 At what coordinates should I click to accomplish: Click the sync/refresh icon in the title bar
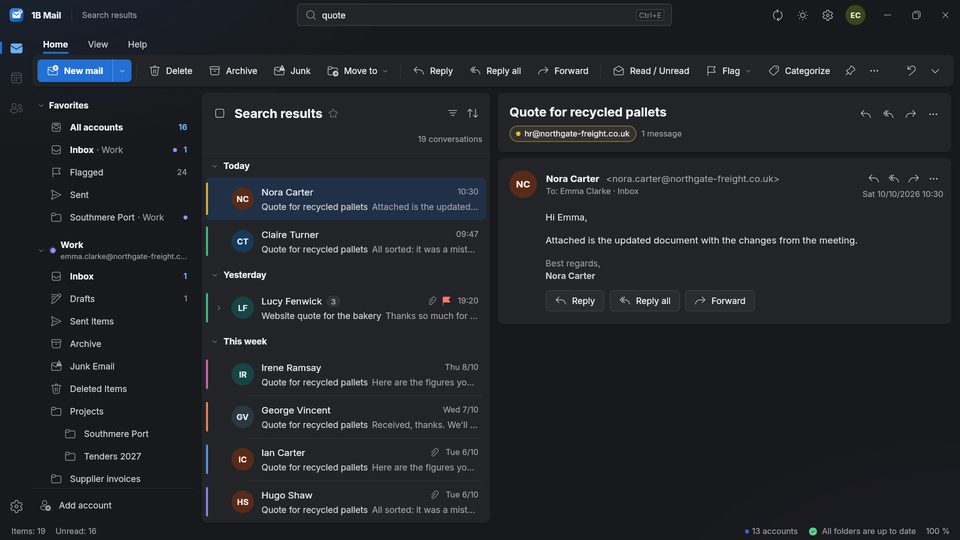pos(778,15)
